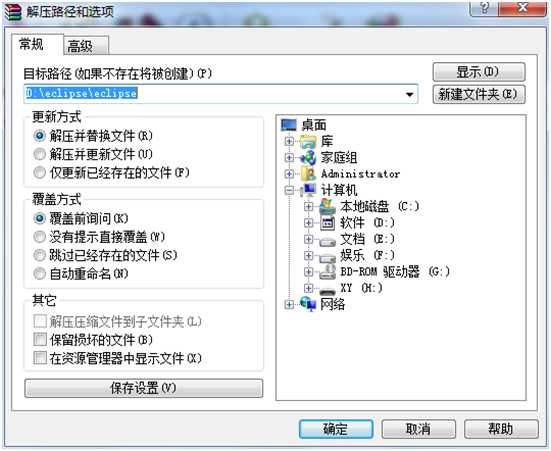This screenshot has width=551, height=451.
Task: Click the 家庭组 homegroup icon
Action: [x=309, y=157]
